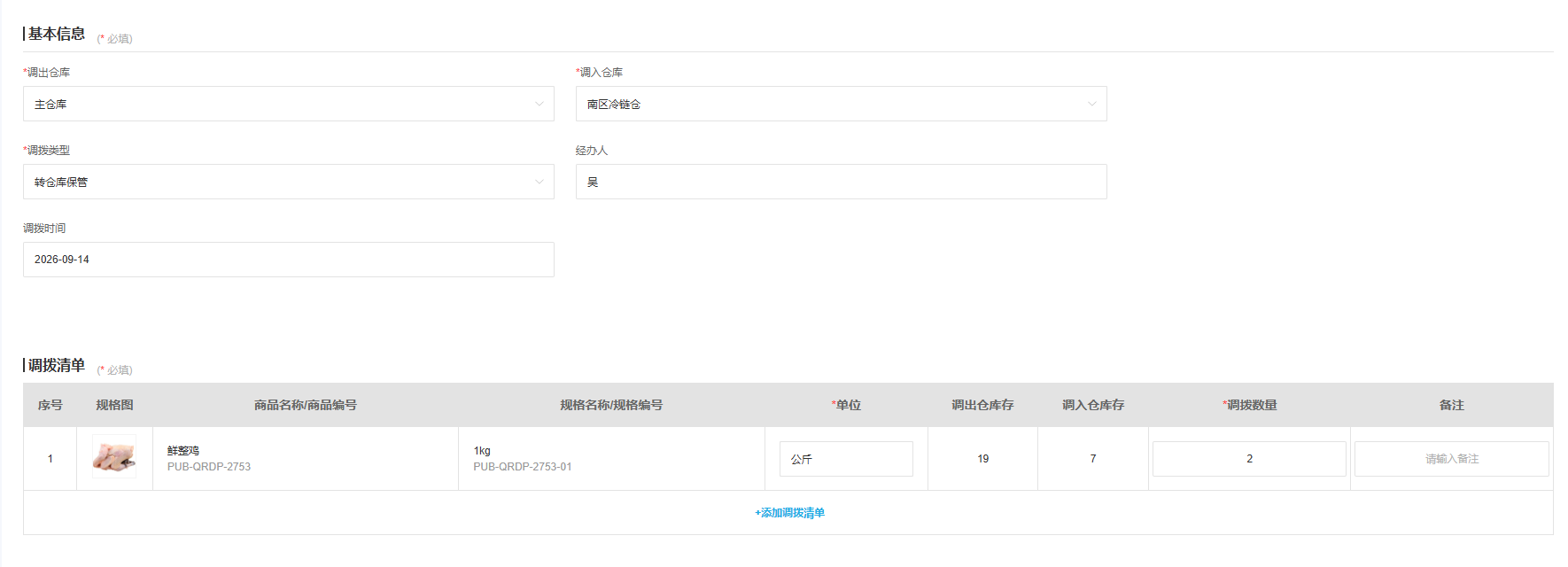The width and height of the screenshot is (1568, 567).
Task: Click the 调出仓库存 value 19
Action: pos(983,459)
